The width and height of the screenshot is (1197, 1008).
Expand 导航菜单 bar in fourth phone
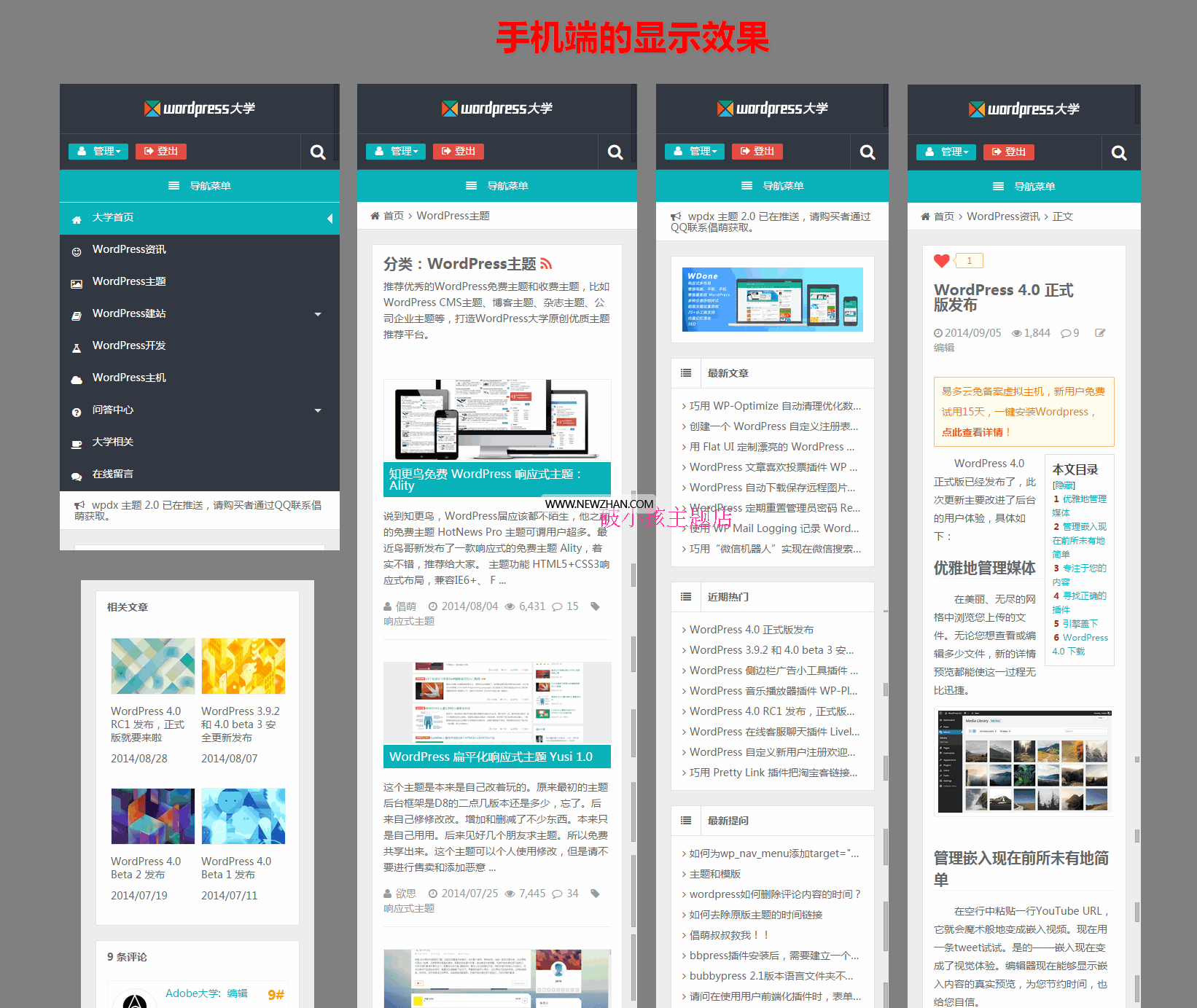[1024, 187]
